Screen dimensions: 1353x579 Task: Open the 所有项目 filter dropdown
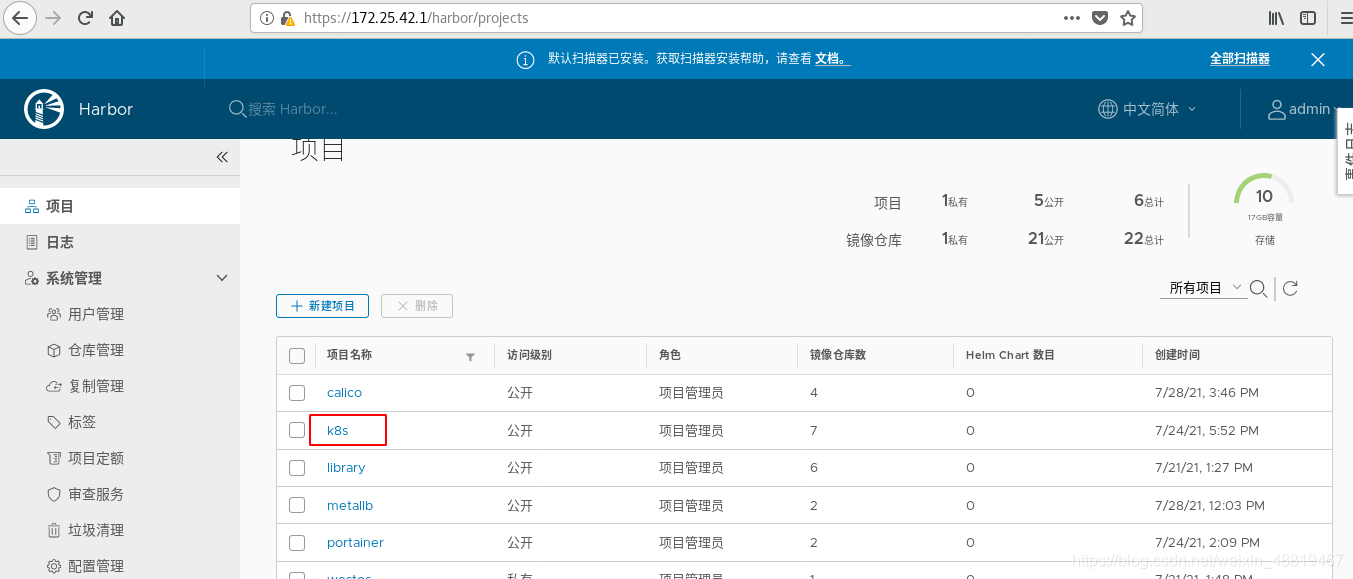tap(1206, 288)
